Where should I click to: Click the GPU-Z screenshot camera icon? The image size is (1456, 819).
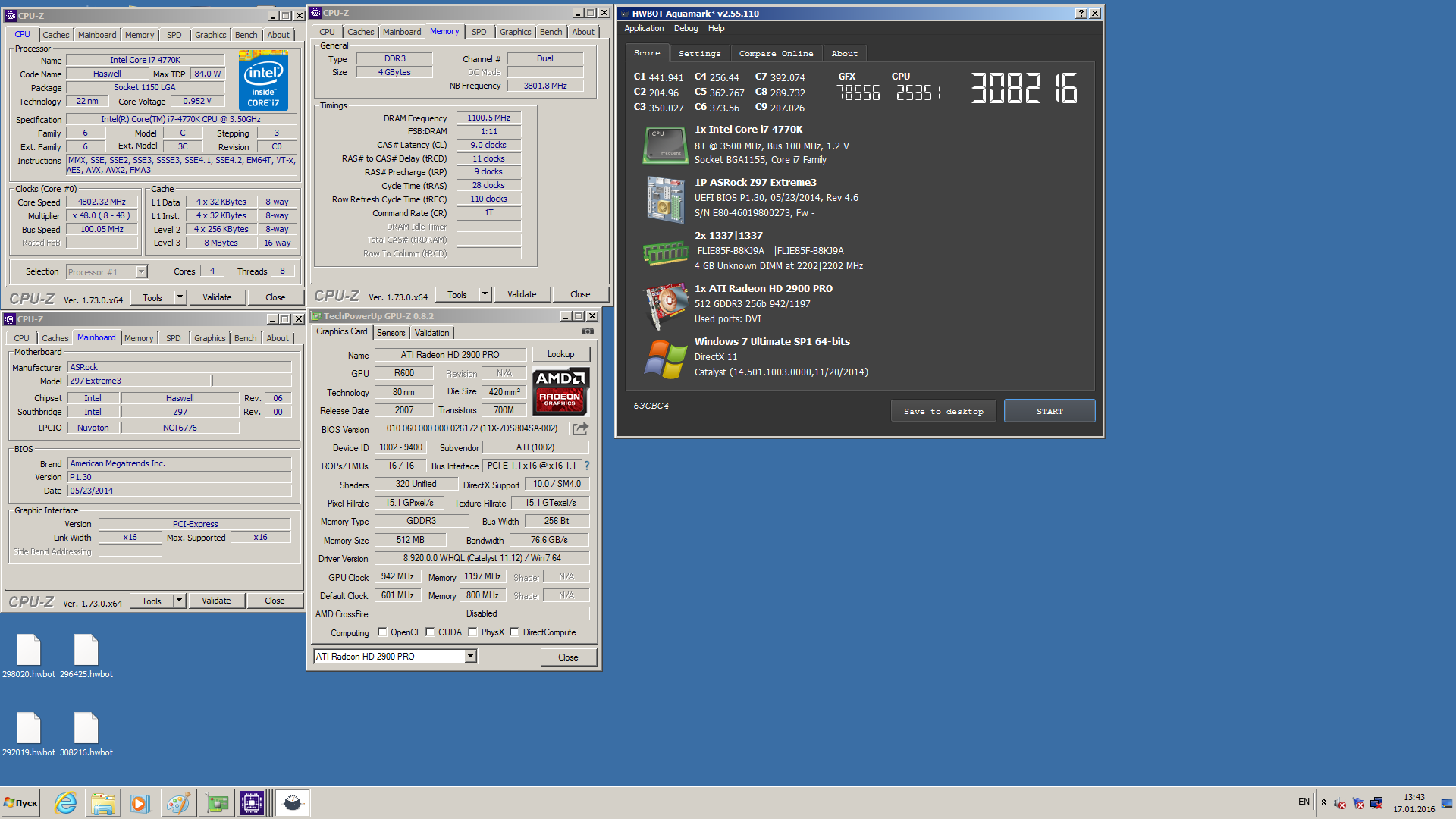click(x=587, y=331)
